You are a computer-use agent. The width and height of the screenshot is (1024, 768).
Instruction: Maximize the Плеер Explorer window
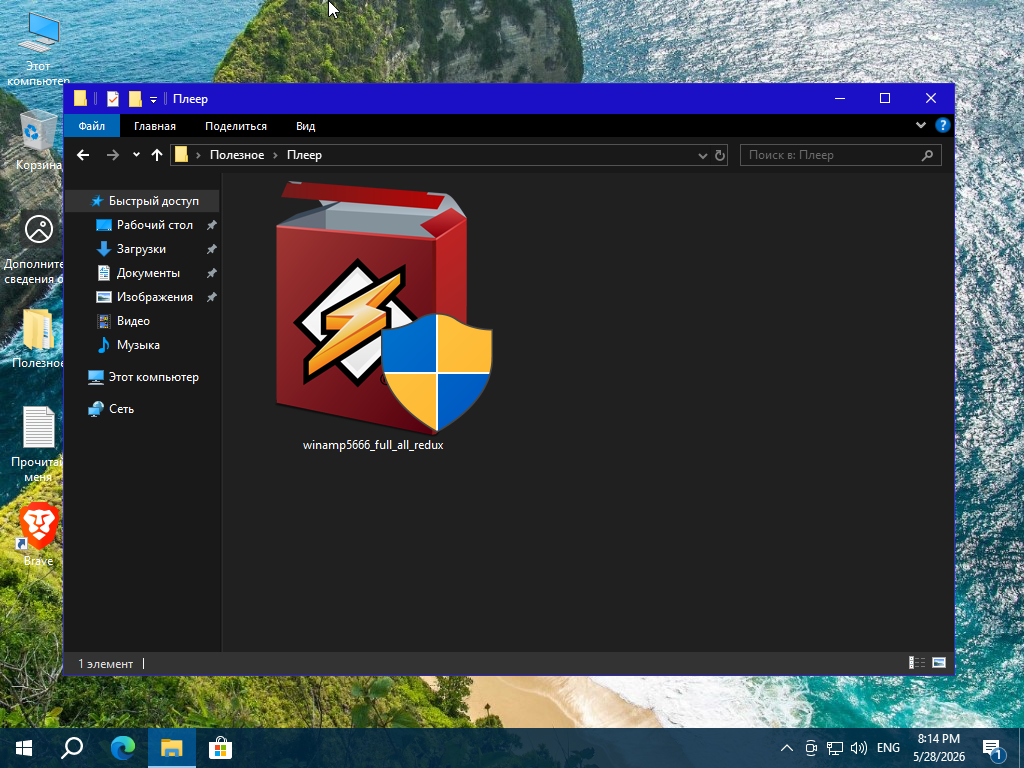(885, 99)
